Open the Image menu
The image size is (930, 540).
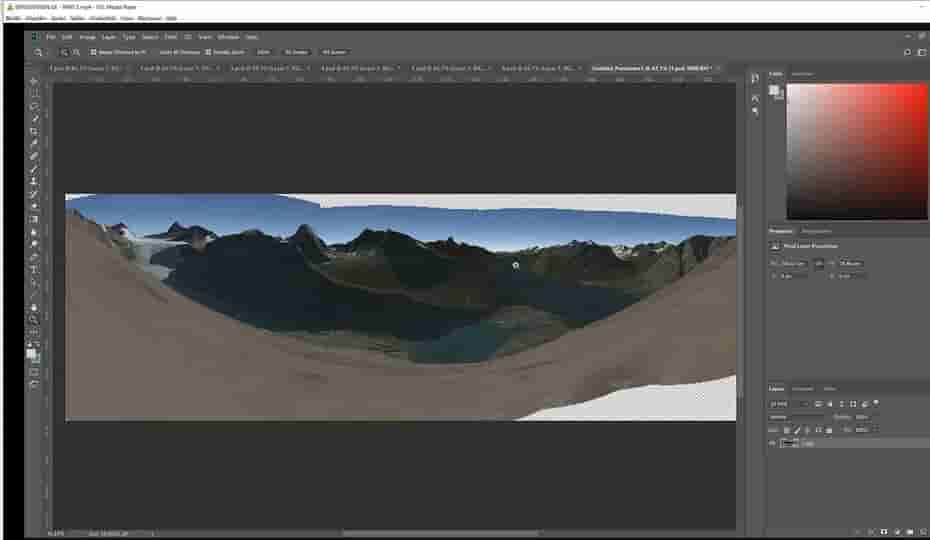tap(87, 37)
